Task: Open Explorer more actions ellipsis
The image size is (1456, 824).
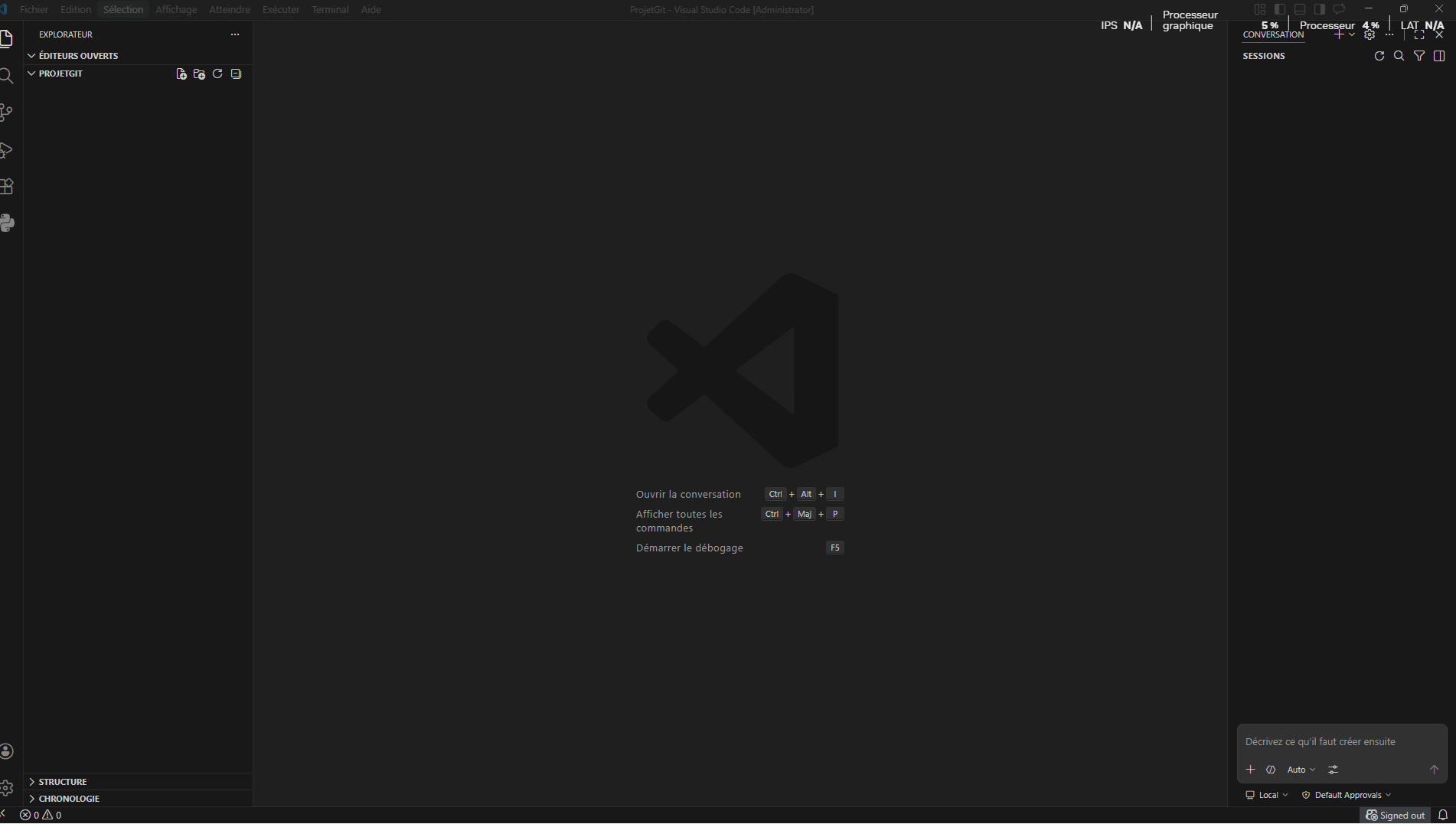Action: [x=235, y=34]
